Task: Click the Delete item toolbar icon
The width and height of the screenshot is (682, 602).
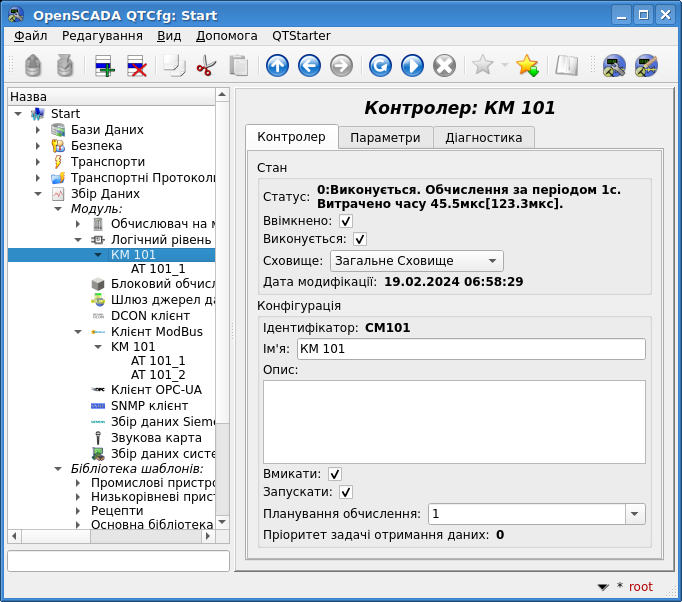Action: 137,66
